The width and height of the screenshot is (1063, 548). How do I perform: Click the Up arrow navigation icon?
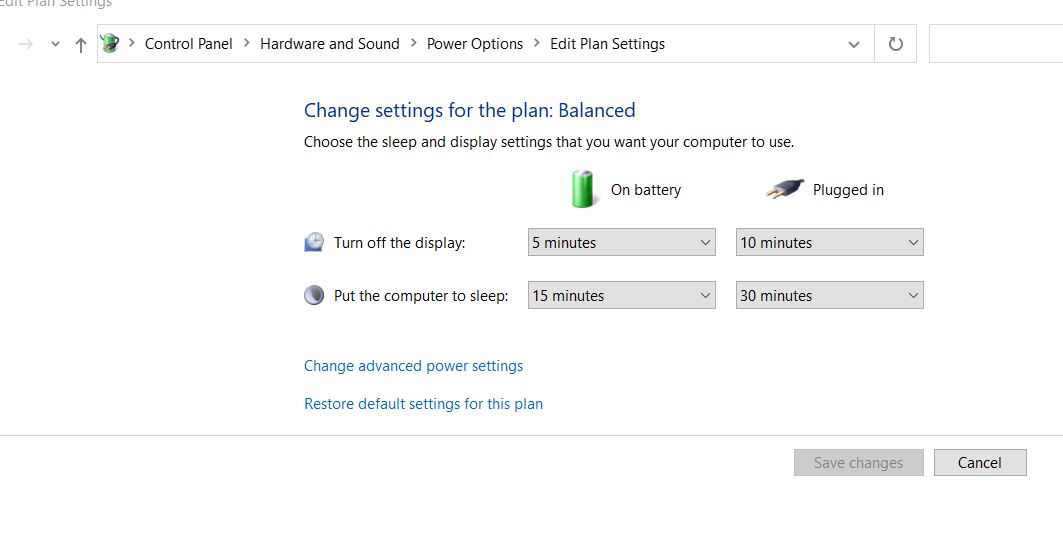(x=81, y=45)
